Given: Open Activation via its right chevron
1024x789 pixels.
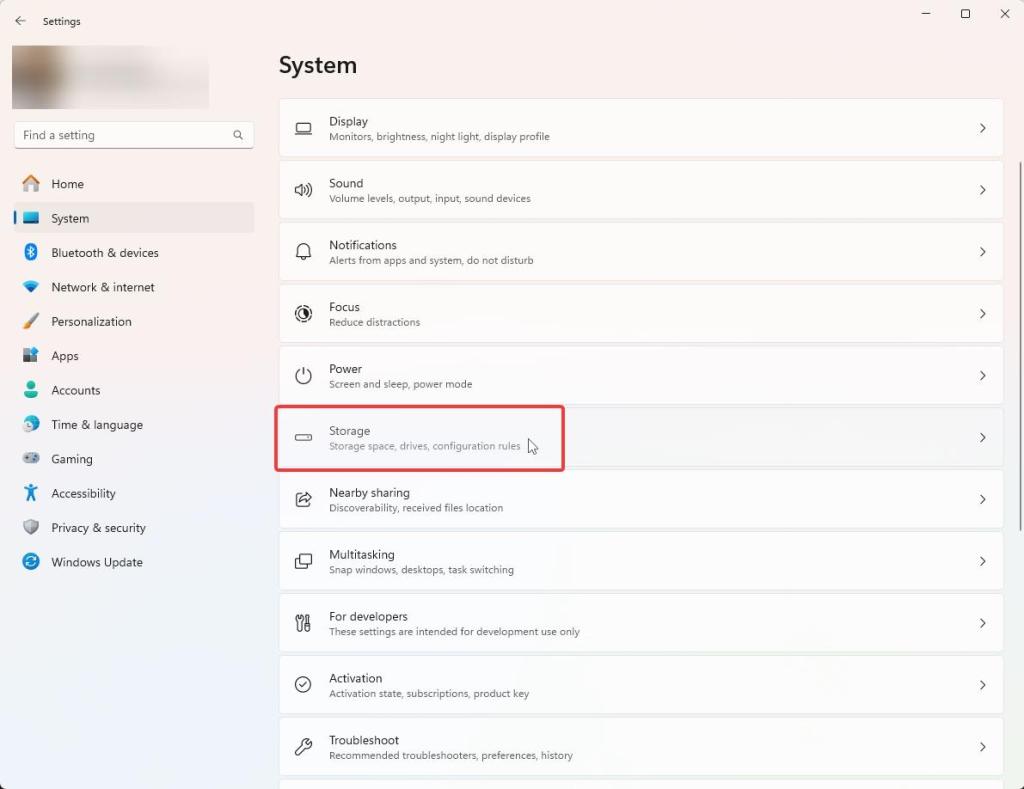Looking at the screenshot, I should [x=982, y=684].
